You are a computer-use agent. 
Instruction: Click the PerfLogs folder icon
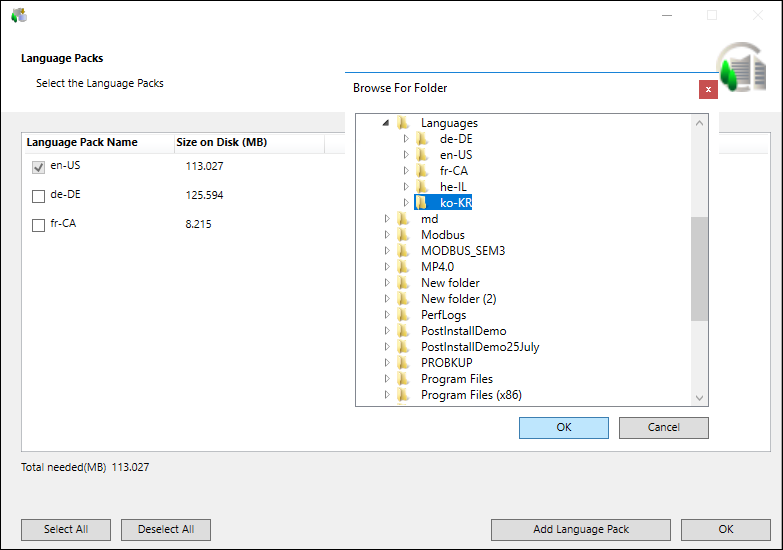pyautogui.click(x=403, y=315)
